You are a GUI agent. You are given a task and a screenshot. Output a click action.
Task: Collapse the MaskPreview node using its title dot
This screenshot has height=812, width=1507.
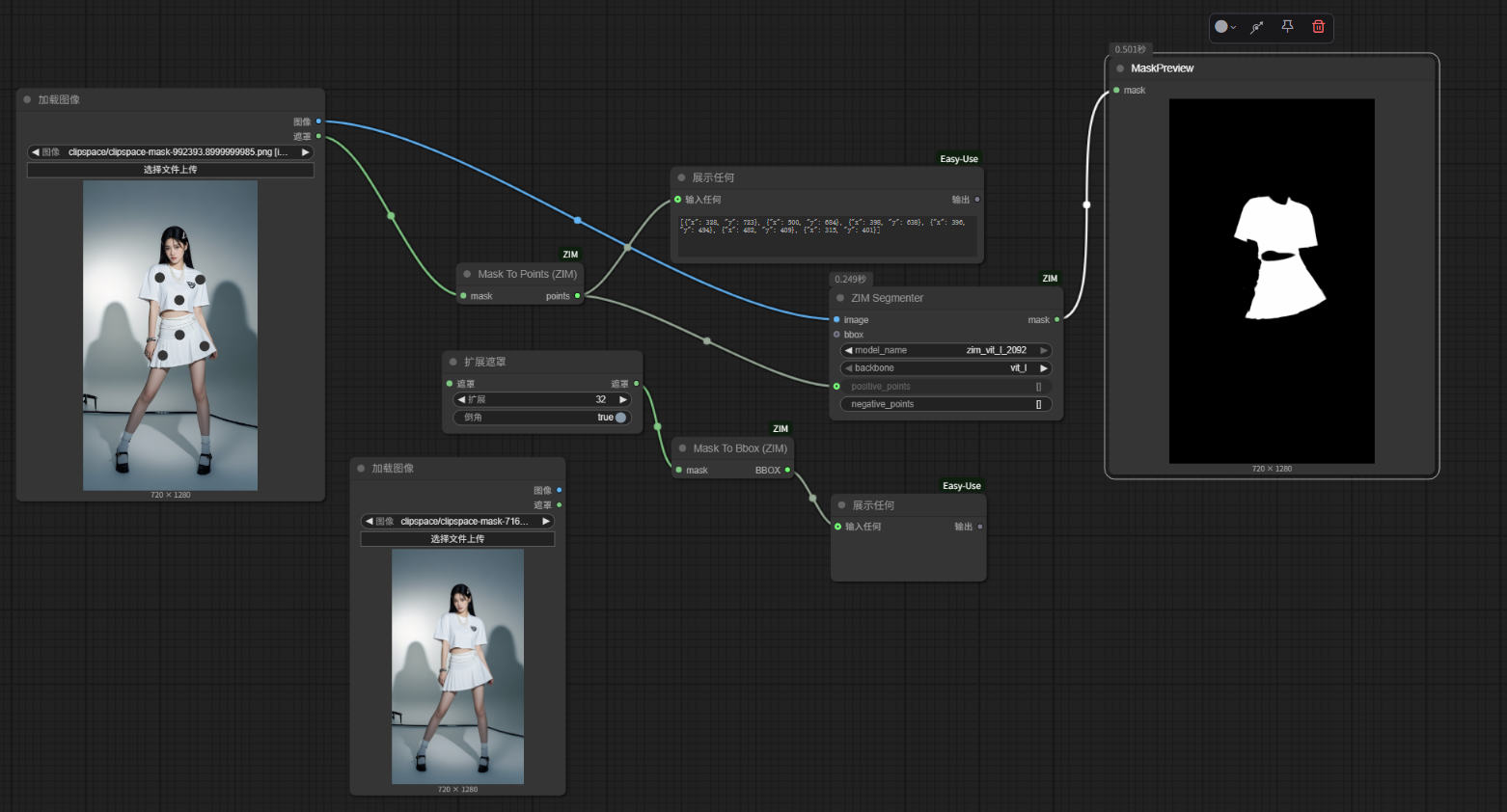[x=1120, y=68]
